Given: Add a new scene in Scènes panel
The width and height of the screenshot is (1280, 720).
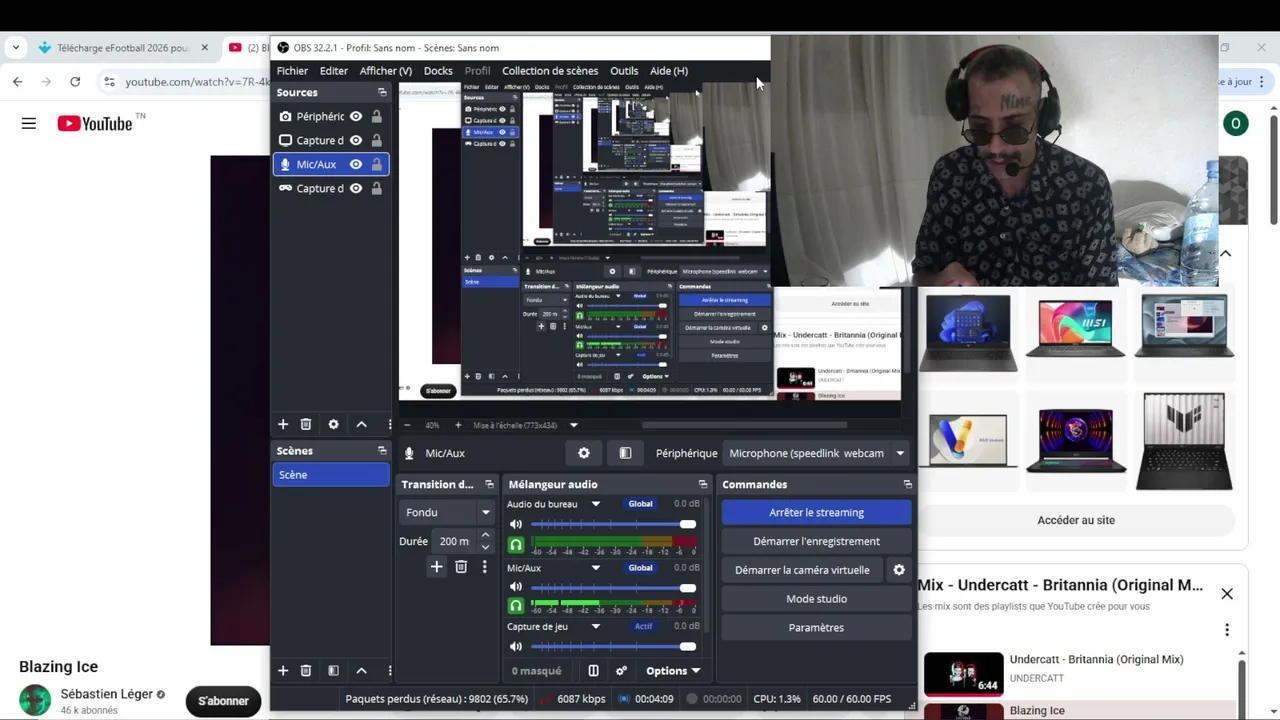Looking at the screenshot, I should [283, 670].
